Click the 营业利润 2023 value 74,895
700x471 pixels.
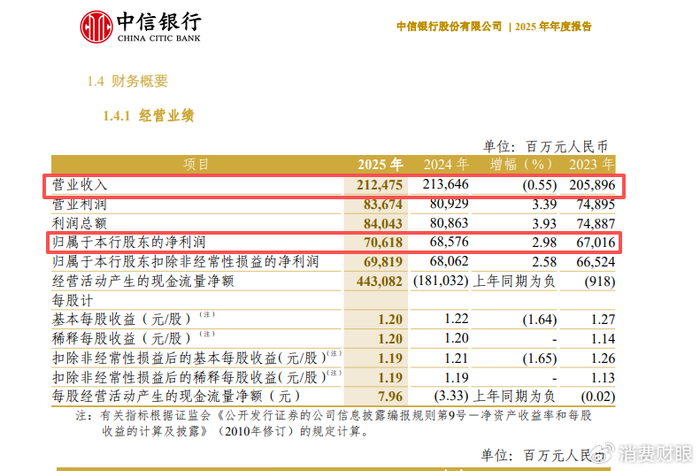click(596, 204)
